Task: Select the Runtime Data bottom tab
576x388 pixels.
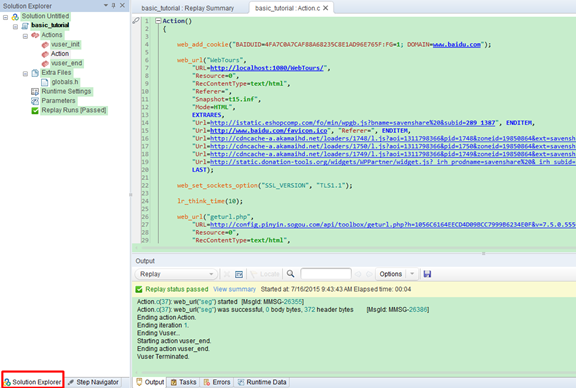Action: (x=262, y=382)
